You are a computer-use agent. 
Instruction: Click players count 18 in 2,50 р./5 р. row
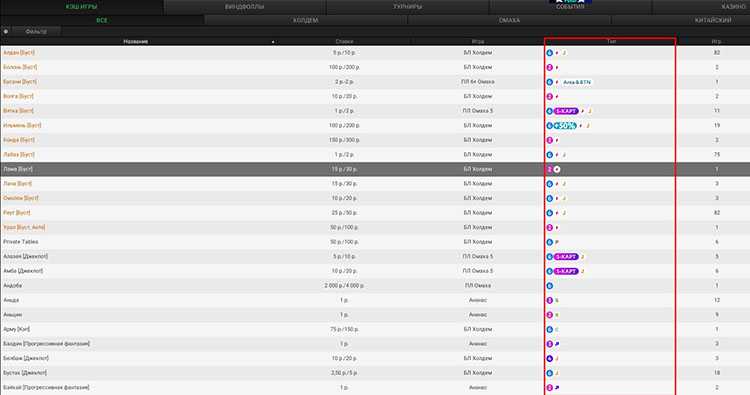point(717,373)
